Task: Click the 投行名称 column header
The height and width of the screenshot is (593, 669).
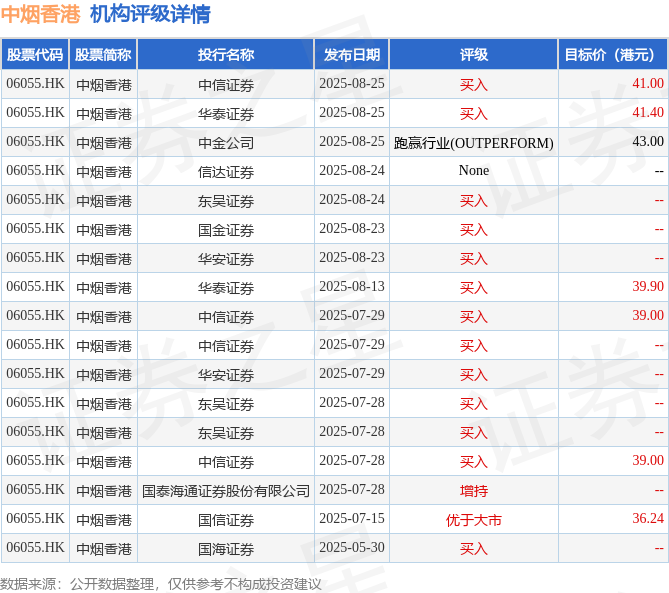Action: [226, 55]
